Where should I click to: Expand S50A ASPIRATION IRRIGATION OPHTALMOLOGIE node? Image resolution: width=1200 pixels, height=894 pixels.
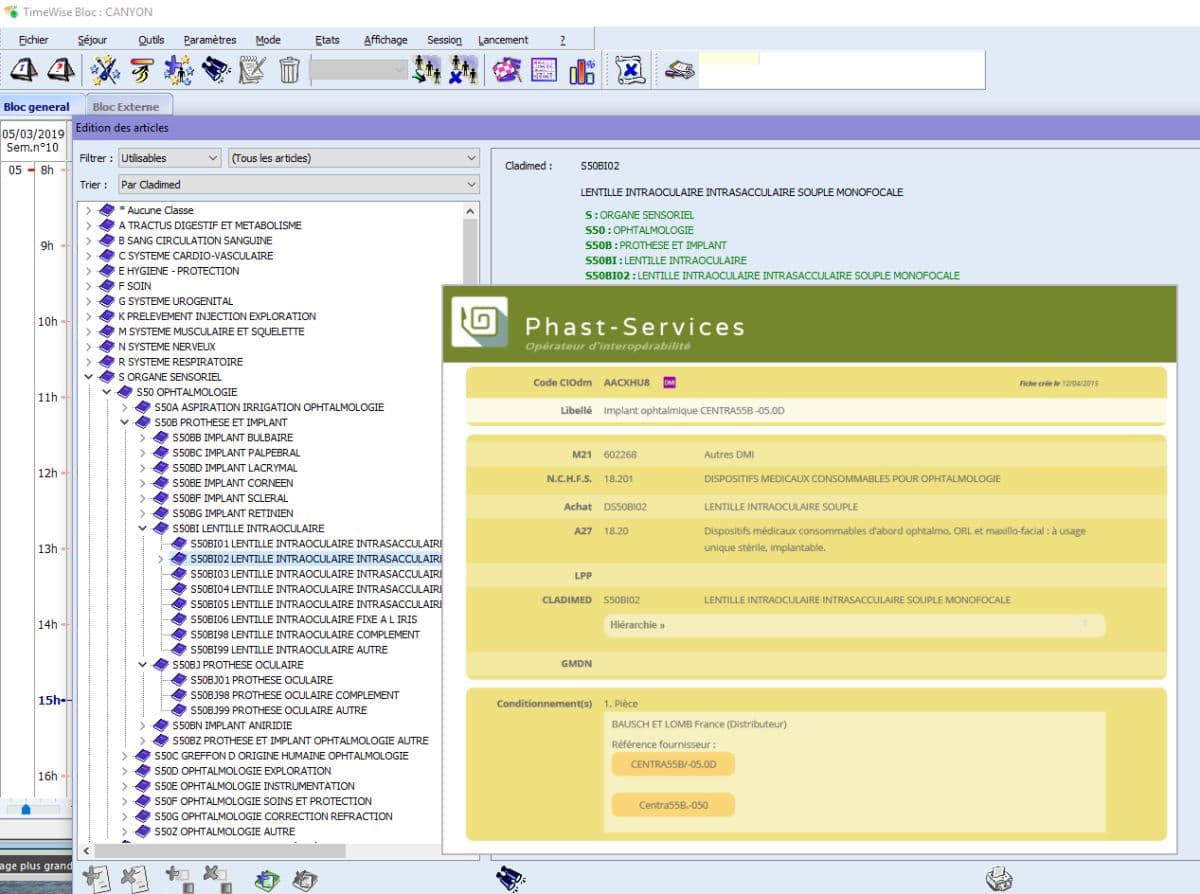click(124, 407)
